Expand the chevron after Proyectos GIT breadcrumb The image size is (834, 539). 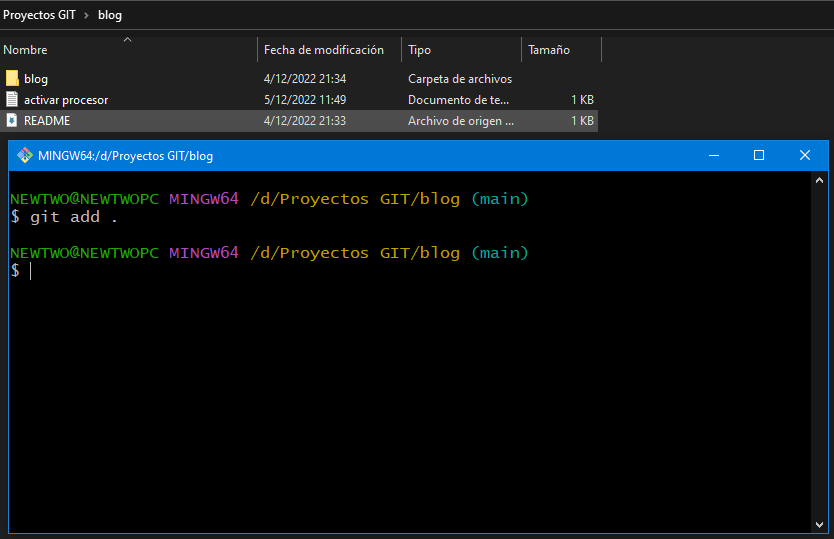click(86, 15)
